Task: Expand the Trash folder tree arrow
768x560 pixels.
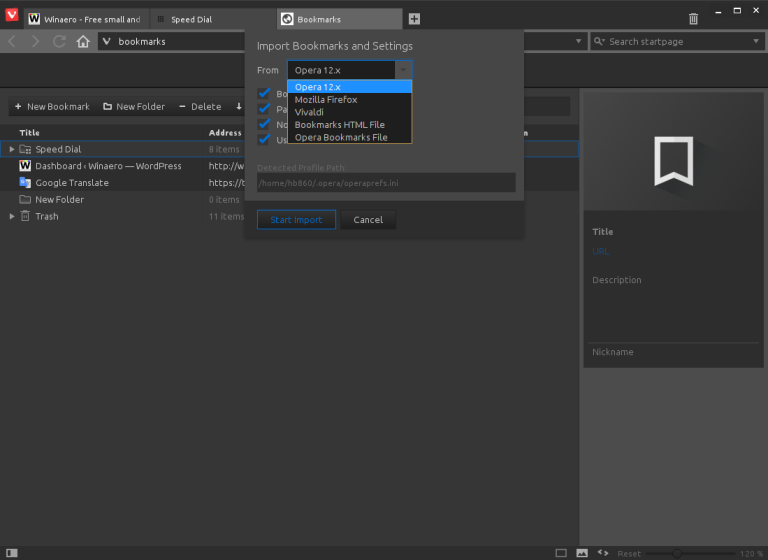Action: (12, 216)
